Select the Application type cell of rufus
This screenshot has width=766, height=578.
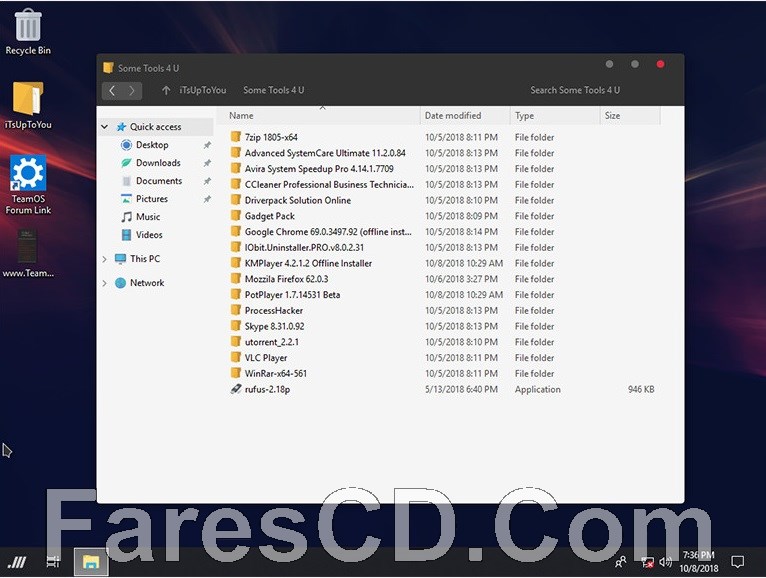point(537,389)
